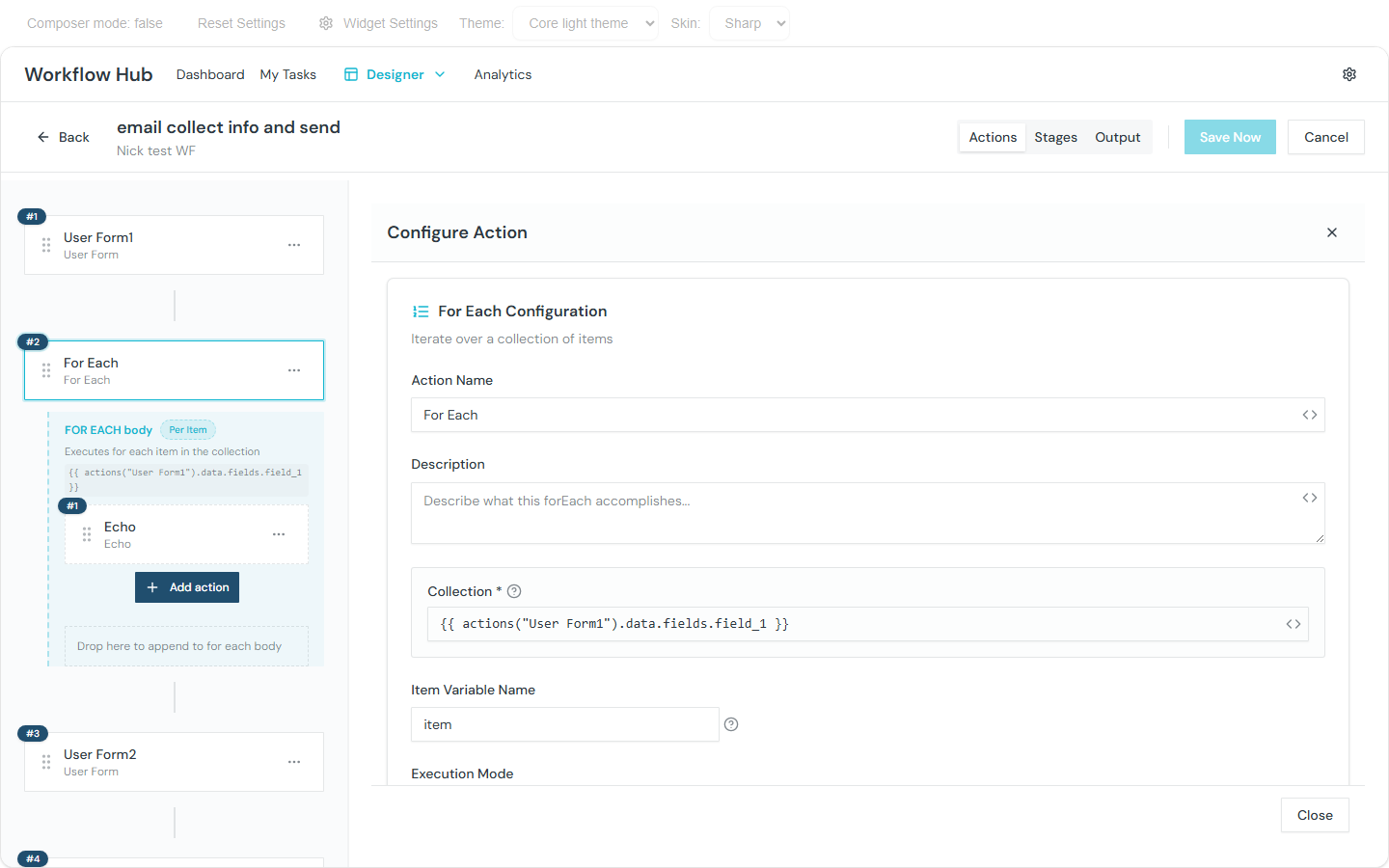Image resolution: width=1389 pixels, height=868 pixels.
Task: Toggle expression mode for Collection field
Action: (x=1294, y=624)
